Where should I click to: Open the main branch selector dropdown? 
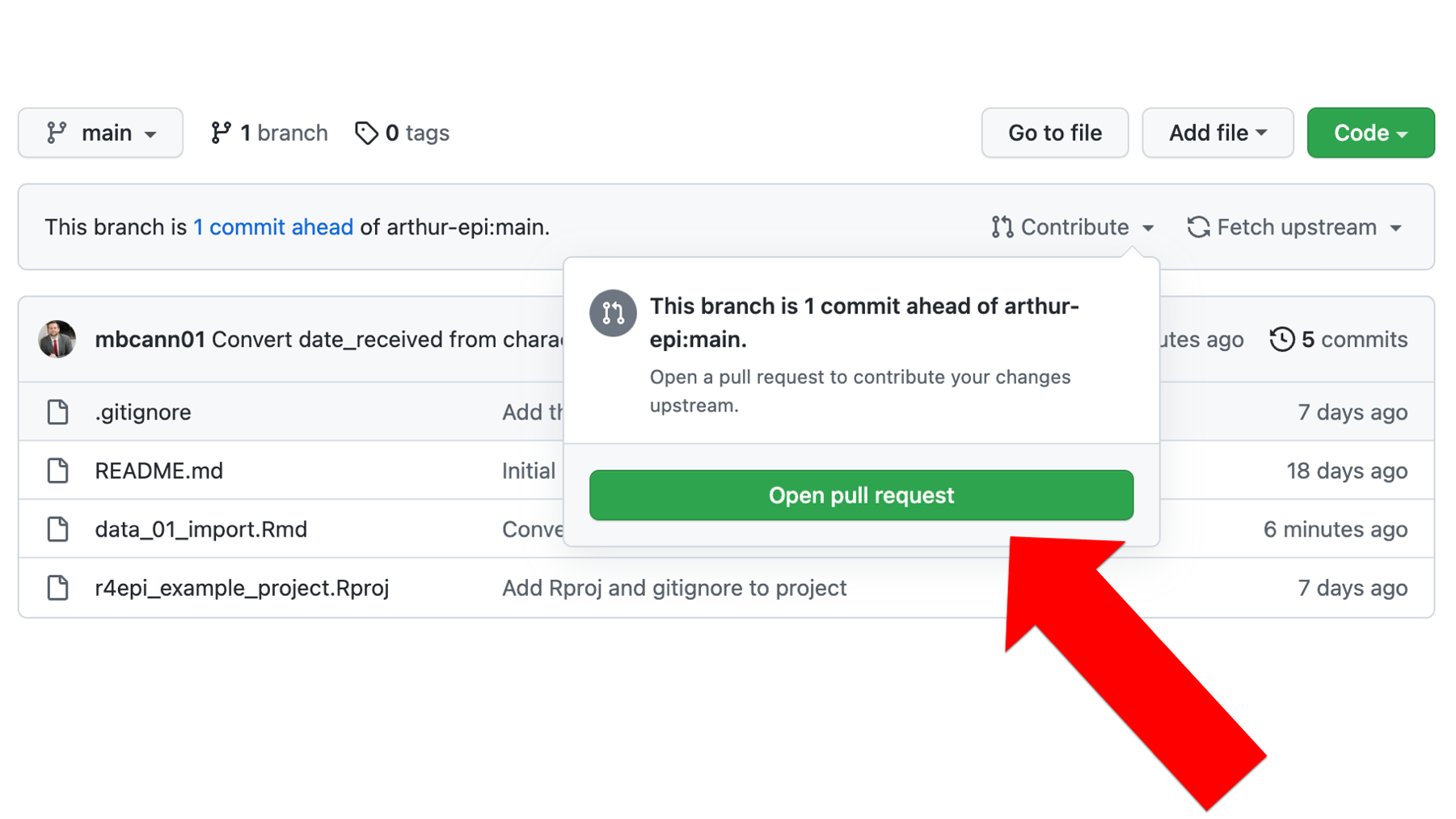click(x=100, y=133)
